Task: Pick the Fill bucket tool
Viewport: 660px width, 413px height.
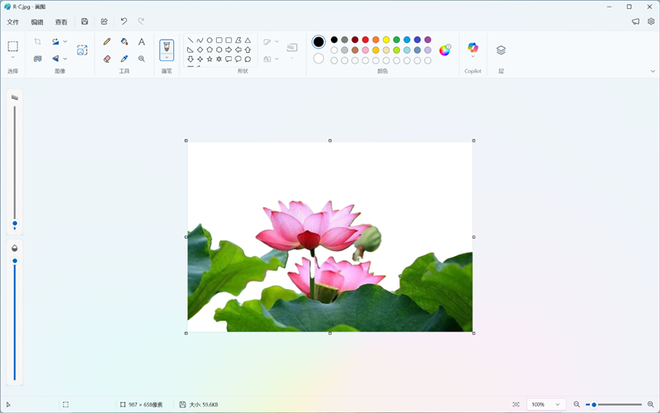Action: [124, 42]
